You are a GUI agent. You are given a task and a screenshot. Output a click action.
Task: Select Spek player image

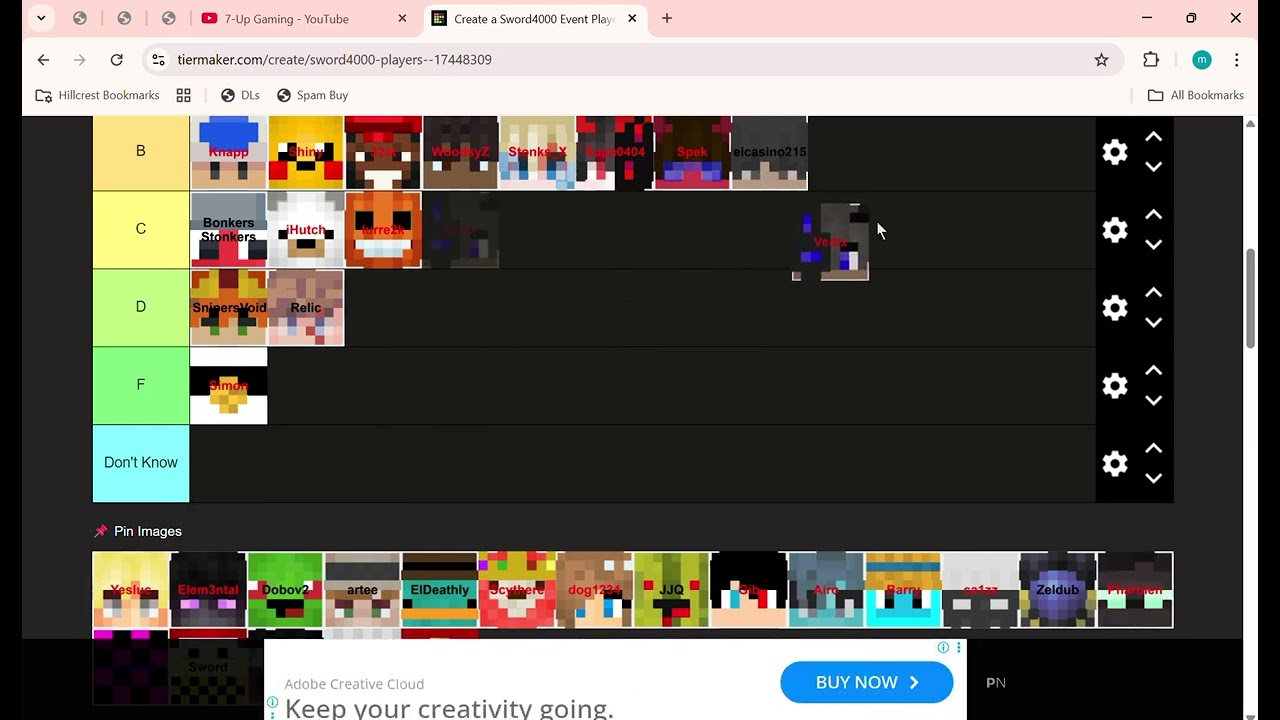[x=692, y=152]
